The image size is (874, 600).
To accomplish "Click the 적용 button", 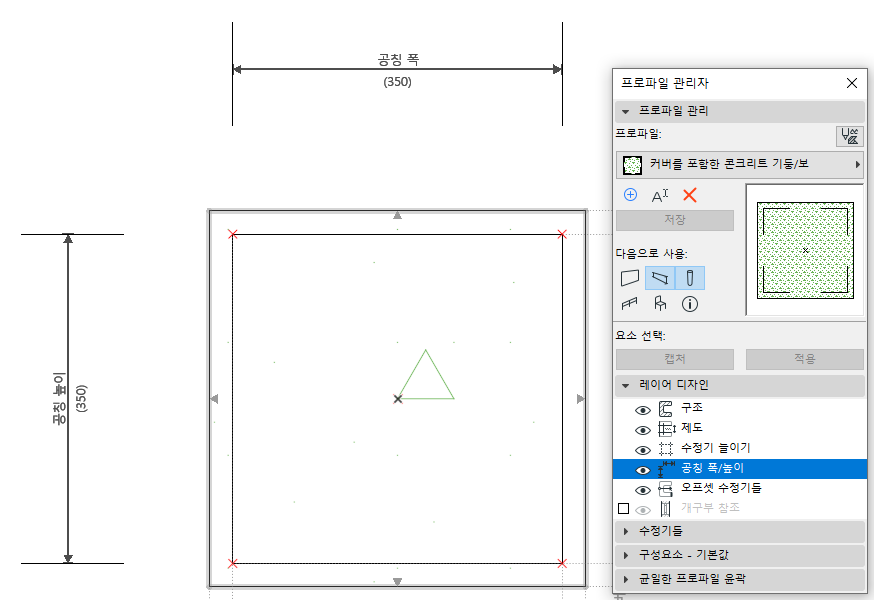I will tap(805, 359).
